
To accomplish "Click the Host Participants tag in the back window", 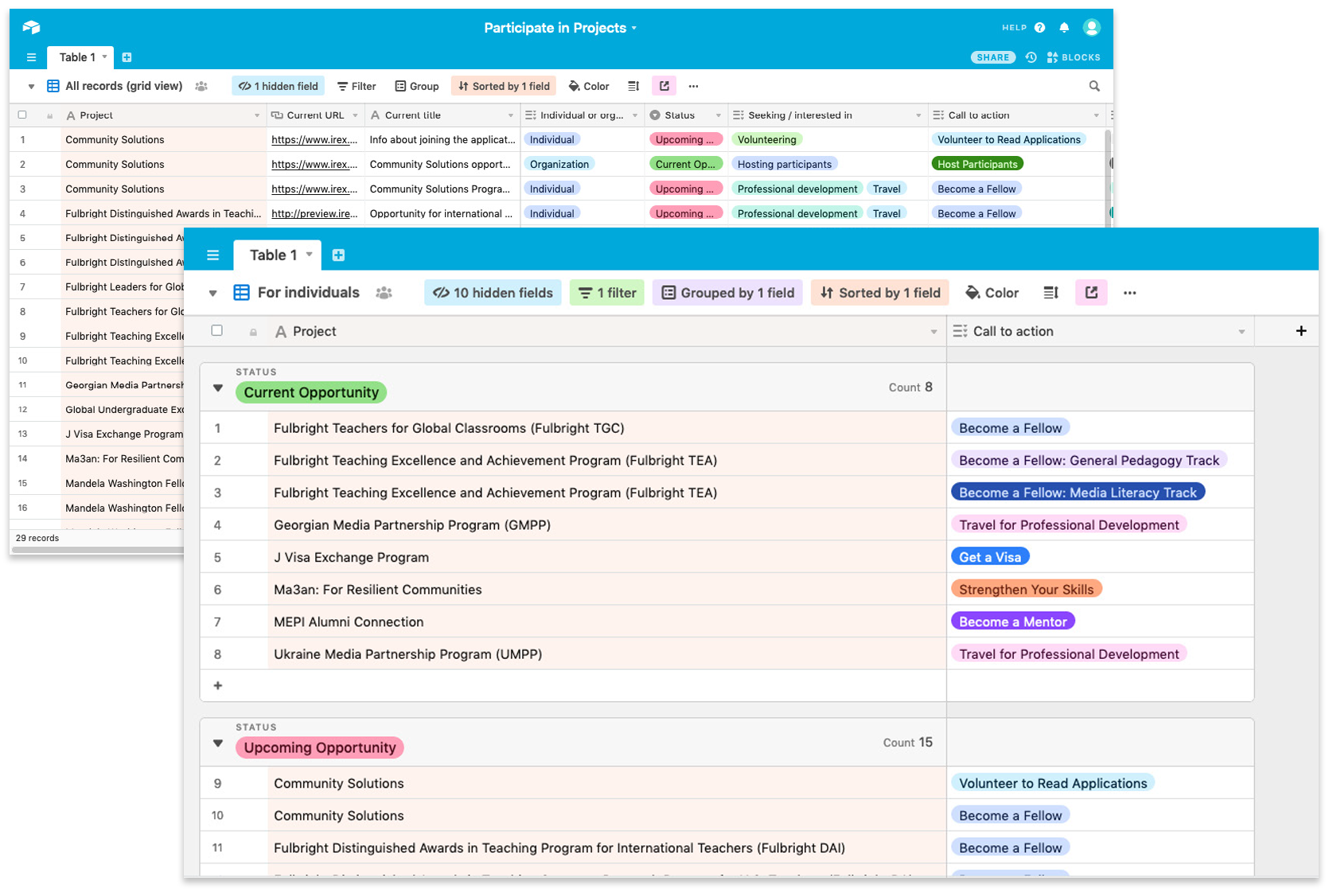I will pos(977,164).
